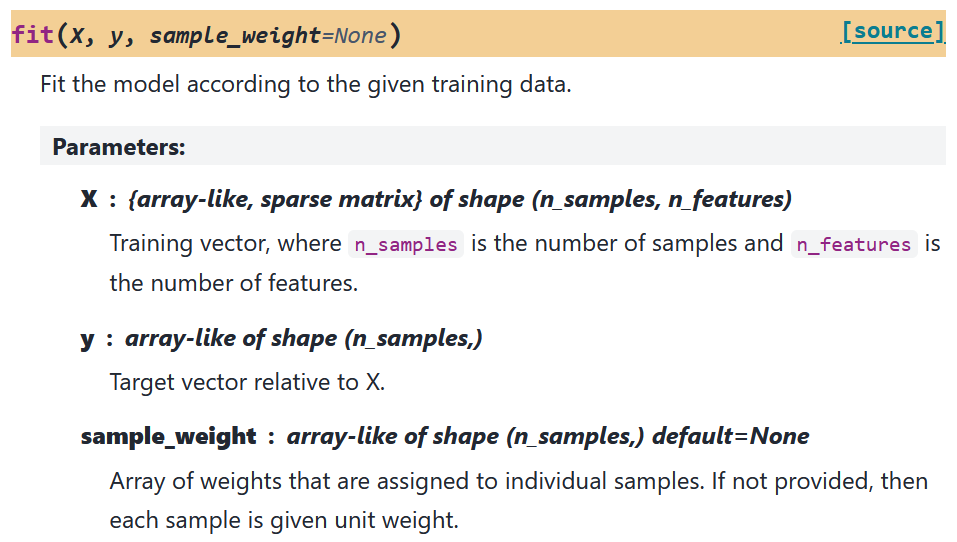Click the fit method name in the signature

point(33,34)
